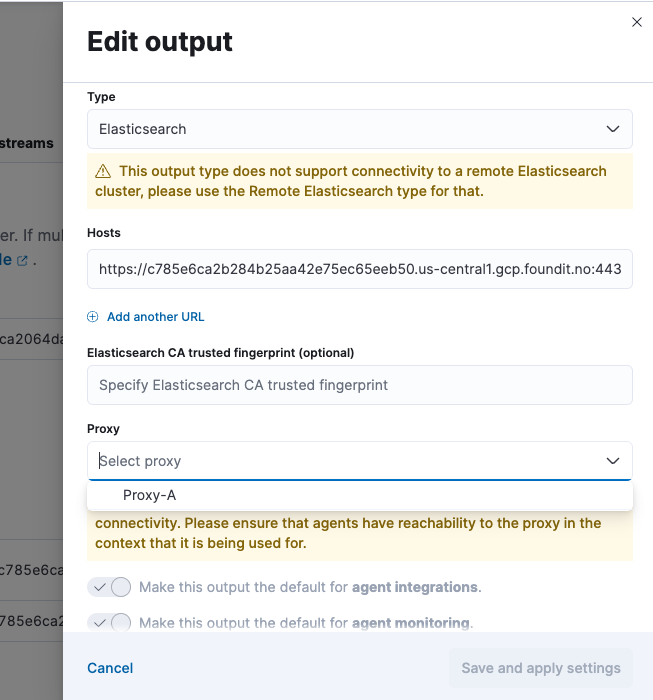Viewport: 653px width, 700px height.
Task: Click into the Select proxy search box
Action: (x=340, y=461)
